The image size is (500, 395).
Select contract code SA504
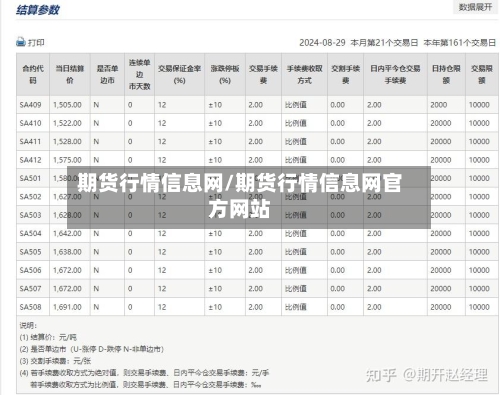[30, 233]
